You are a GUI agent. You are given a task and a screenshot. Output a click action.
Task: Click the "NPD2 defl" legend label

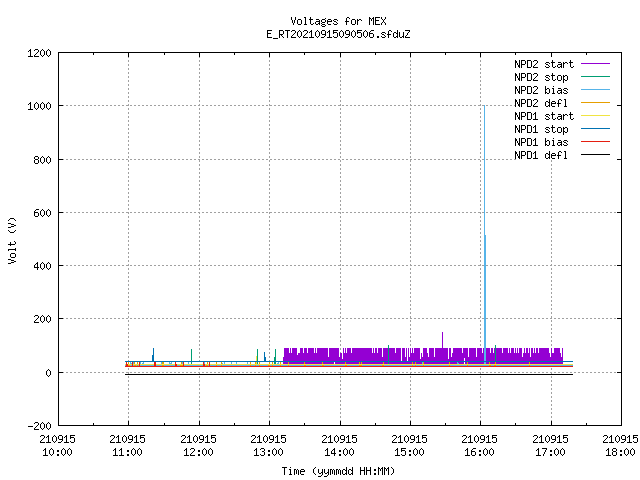click(x=541, y=103)
